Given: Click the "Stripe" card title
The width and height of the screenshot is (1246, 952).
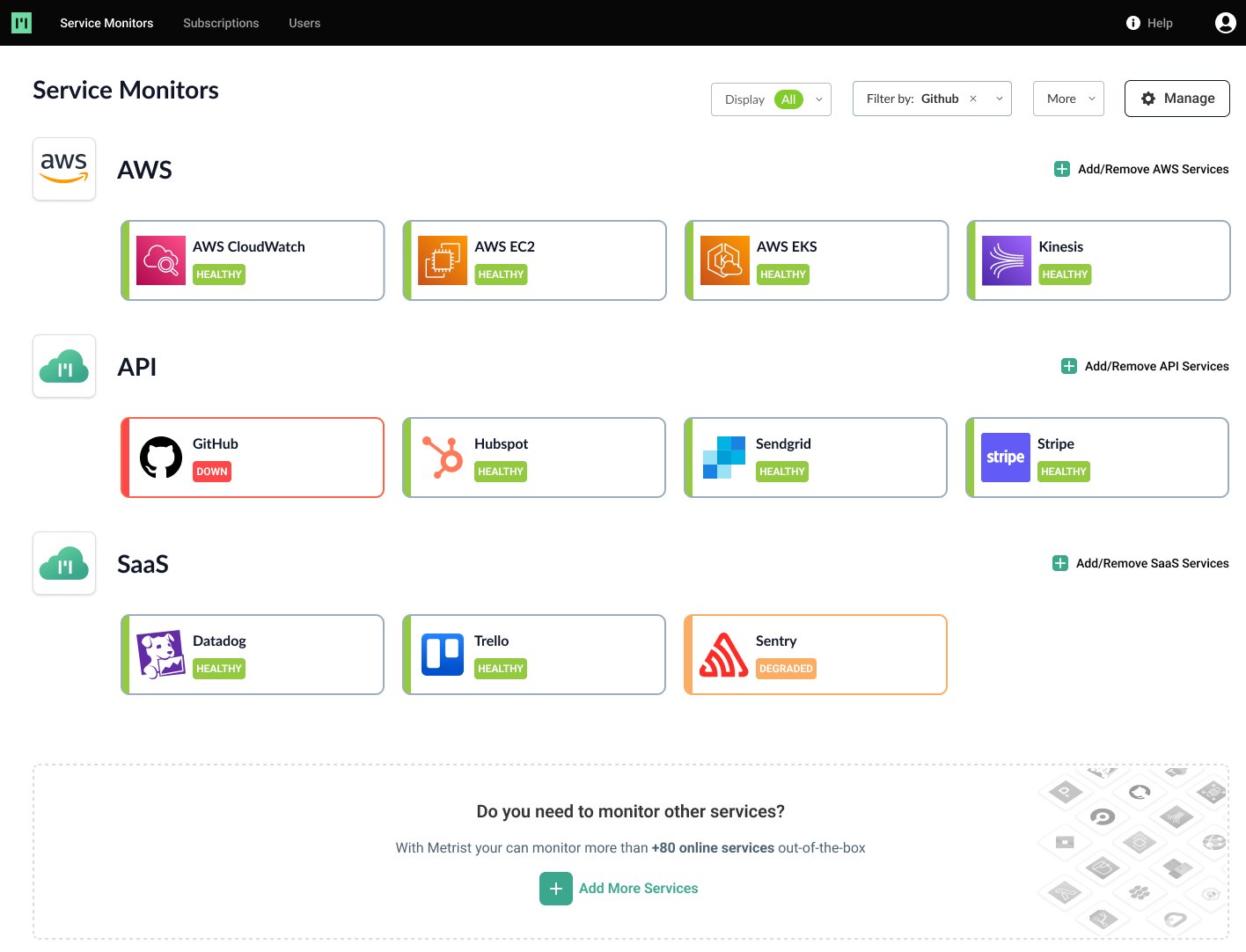Looking at the screenshot, I should [1055, 443].
